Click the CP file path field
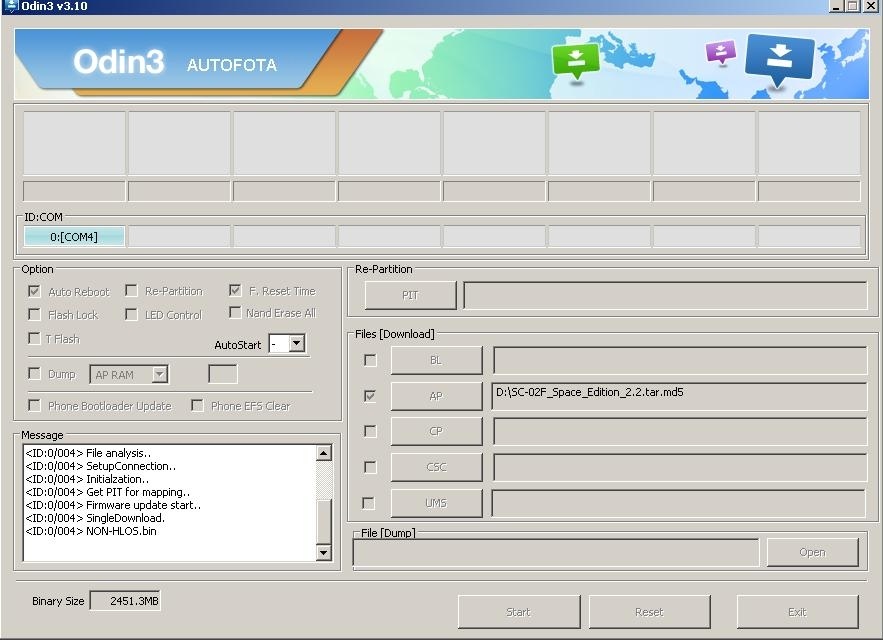 (680, 431)
